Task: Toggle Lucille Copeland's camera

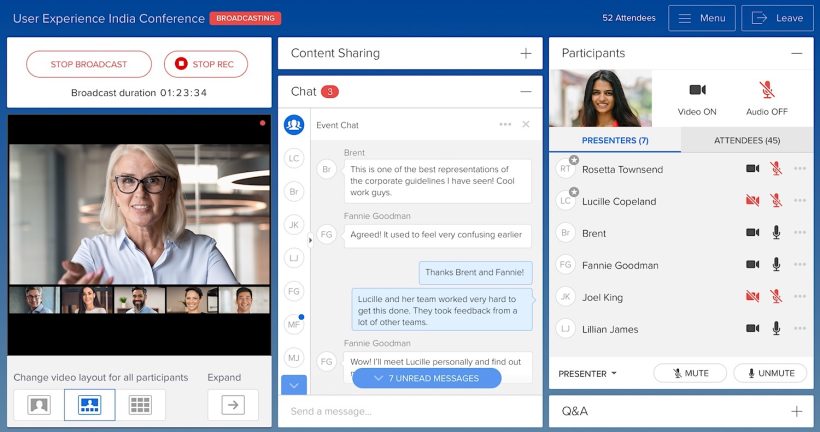Action: (752, 201)
